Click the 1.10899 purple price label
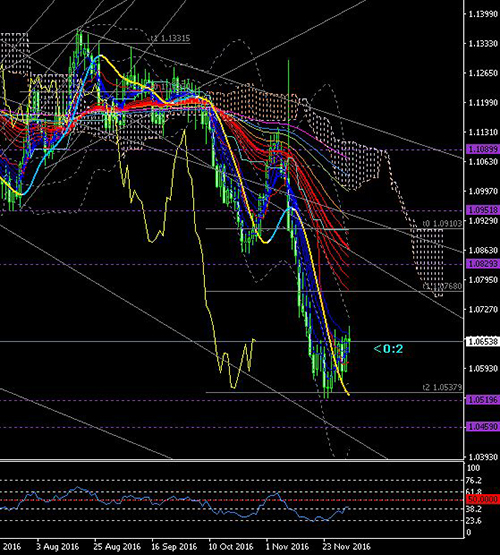The width and height of the screenshot is (500, 555). [x=483, y=149]
